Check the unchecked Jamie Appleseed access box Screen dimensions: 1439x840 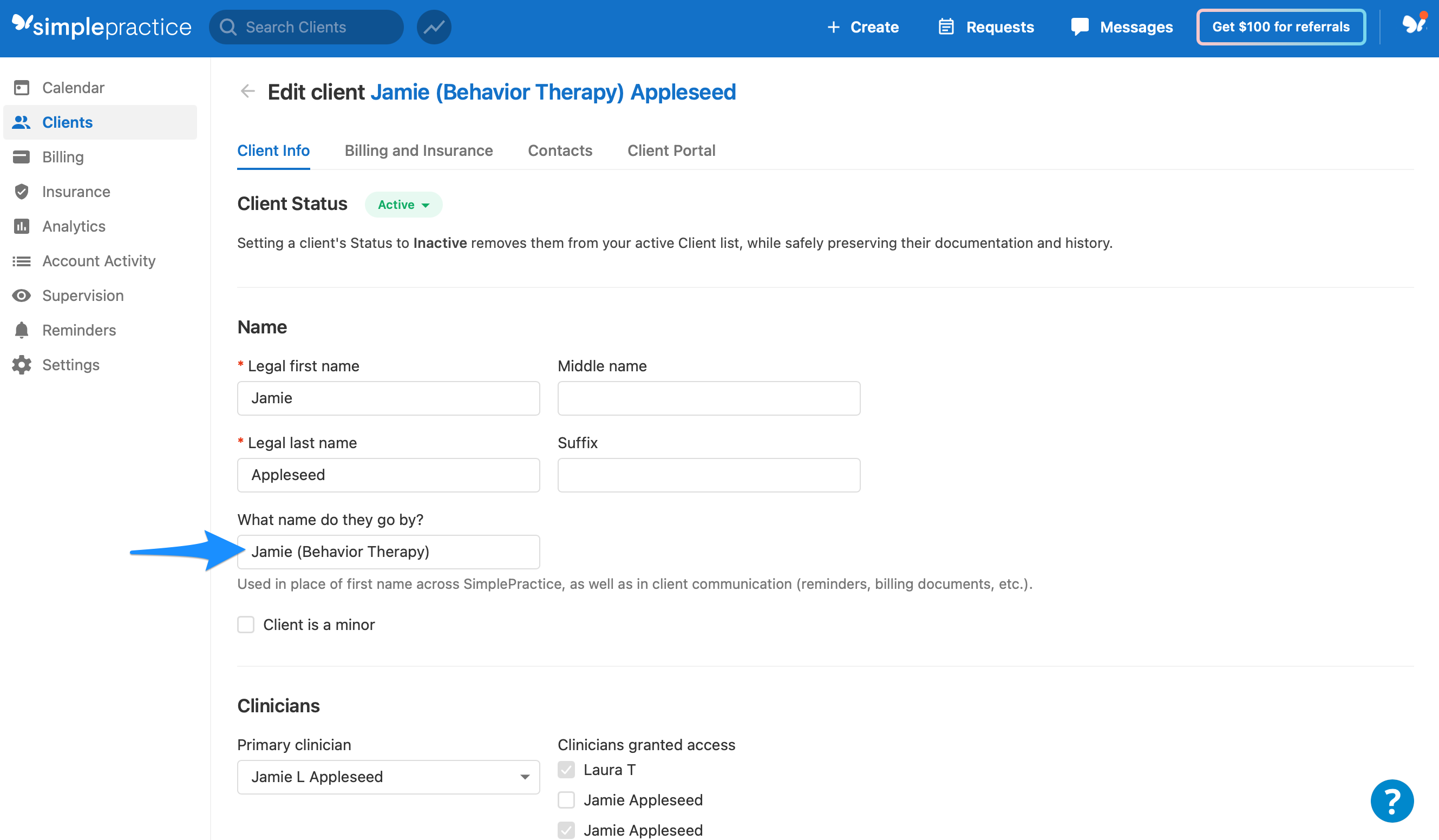pyautogui.click(x=566, y=800)
